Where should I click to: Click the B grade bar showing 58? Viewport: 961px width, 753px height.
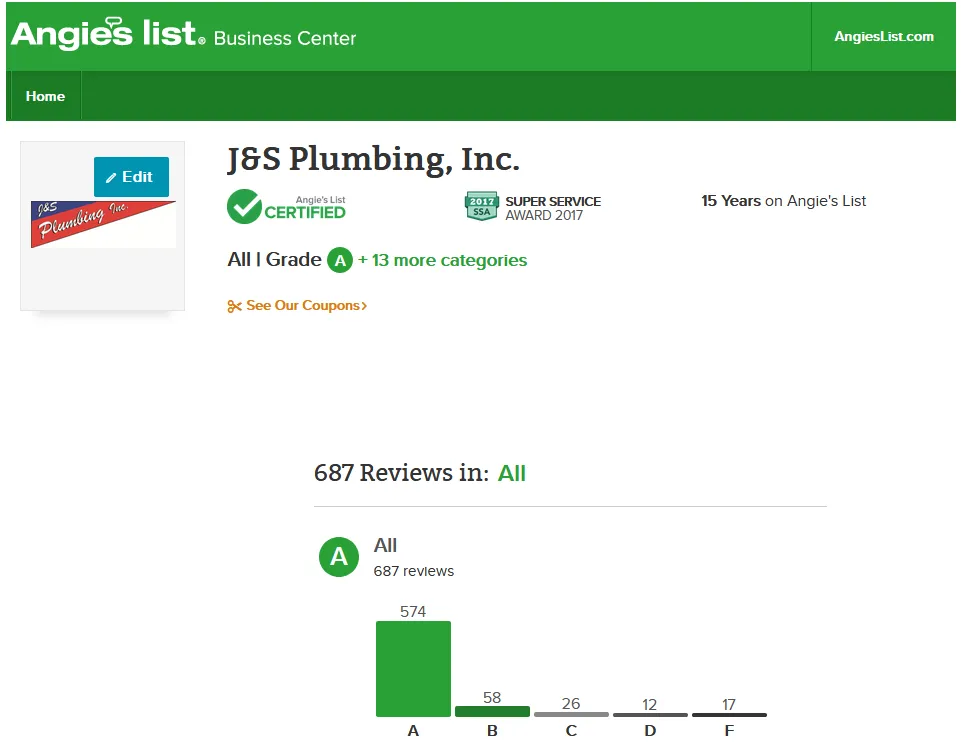tap(492, 711)
